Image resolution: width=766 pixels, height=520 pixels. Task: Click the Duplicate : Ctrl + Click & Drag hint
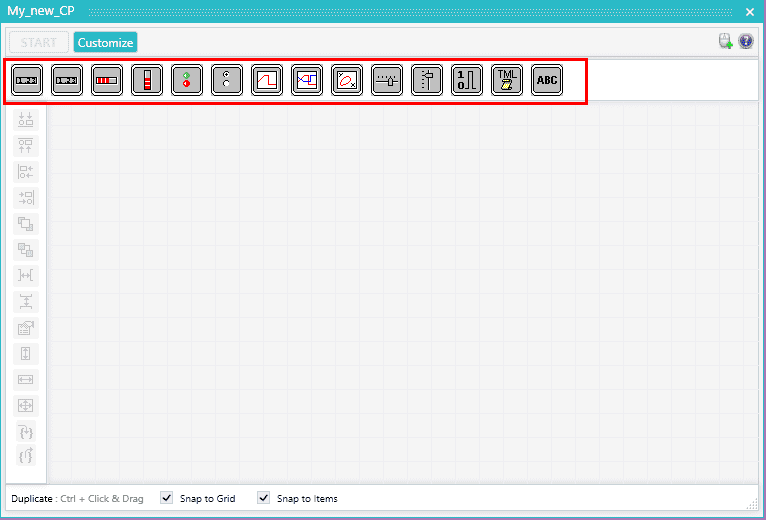[x=77, y=499]
